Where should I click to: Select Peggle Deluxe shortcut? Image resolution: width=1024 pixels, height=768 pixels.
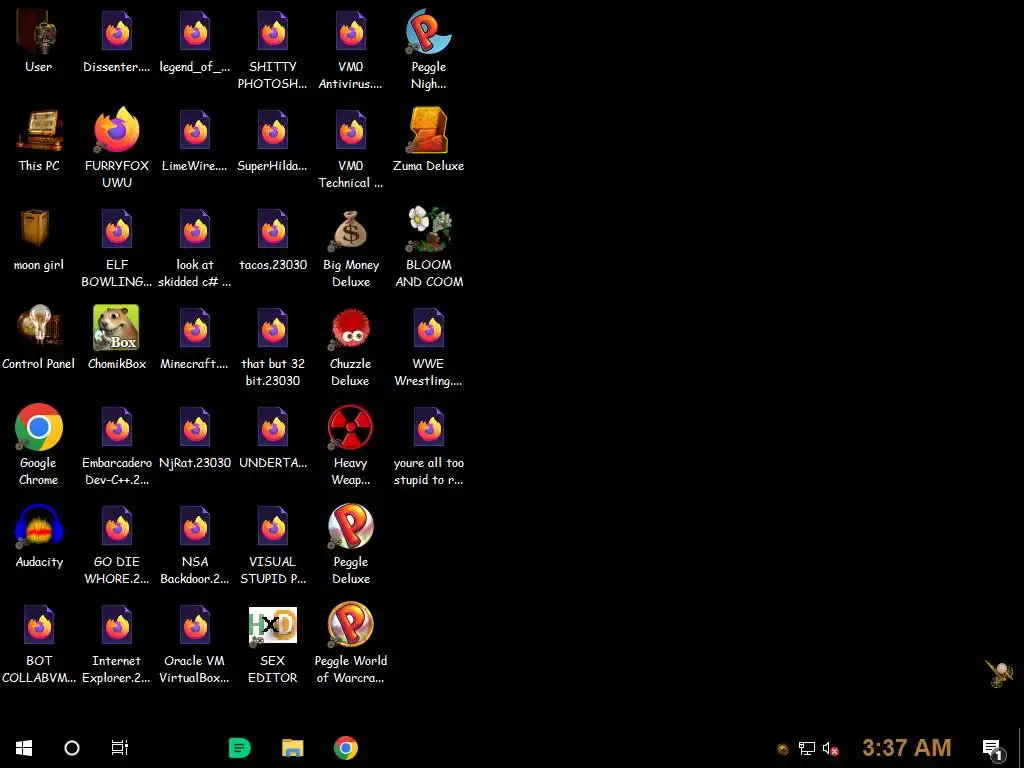click(x=350, y=526)
